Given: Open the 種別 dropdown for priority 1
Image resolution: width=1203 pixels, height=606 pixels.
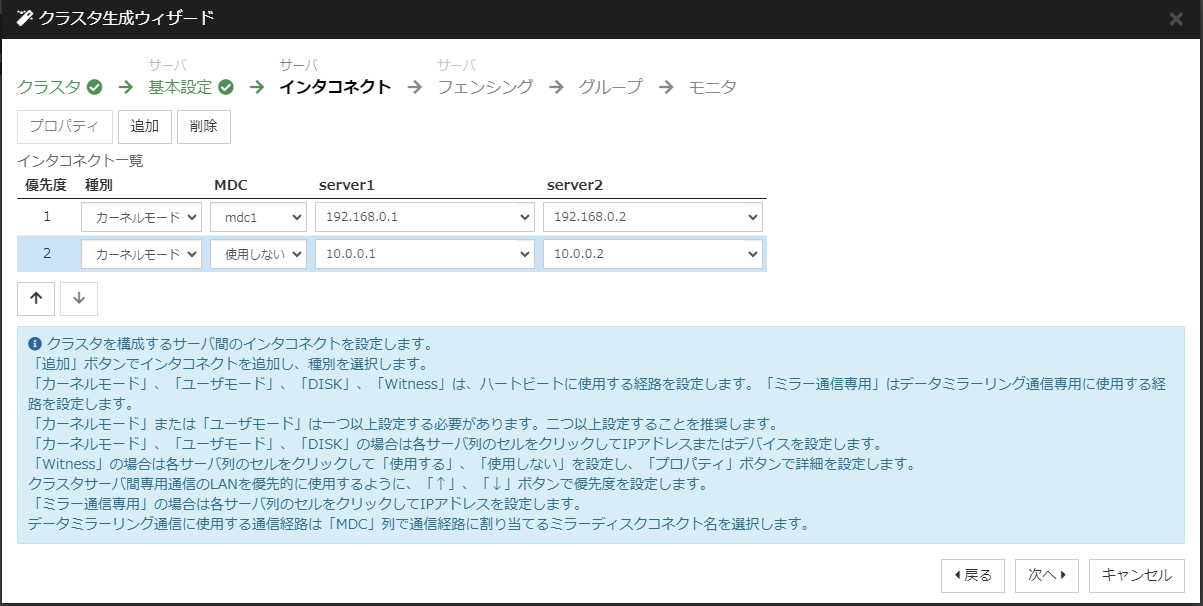Looking at the screenshot, I should (x=141, y=216).
